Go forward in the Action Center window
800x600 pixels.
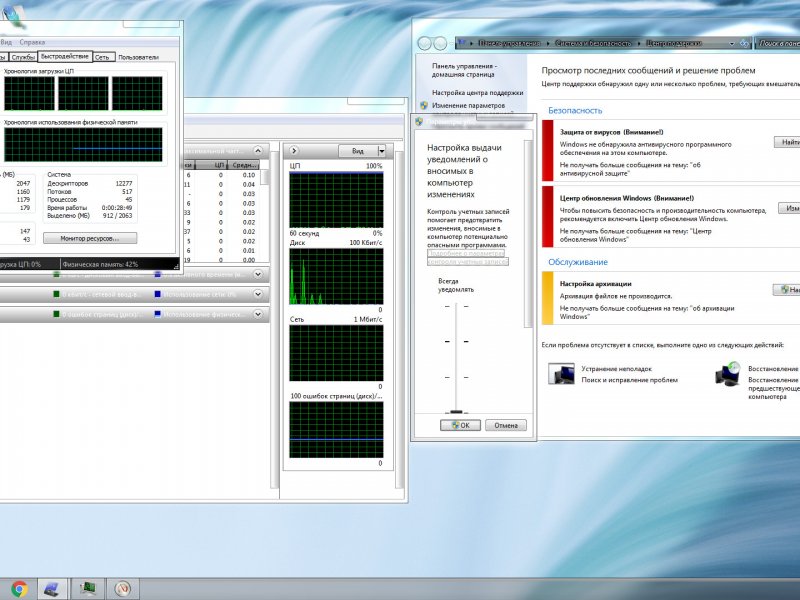coord(440,43)
